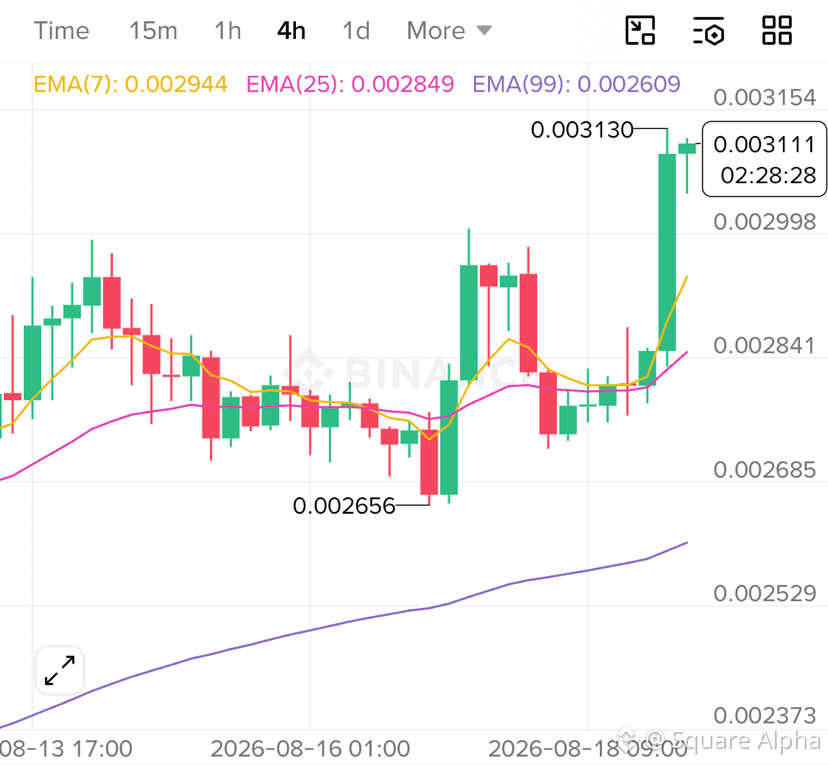Switch to the 1d interval
Image resolution: width=828 pixels, height=765 pixels.
tap(356, 31)
